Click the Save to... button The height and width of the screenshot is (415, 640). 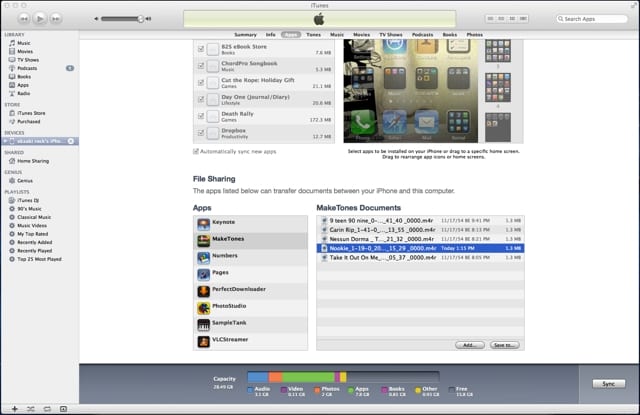pos(504,345)
